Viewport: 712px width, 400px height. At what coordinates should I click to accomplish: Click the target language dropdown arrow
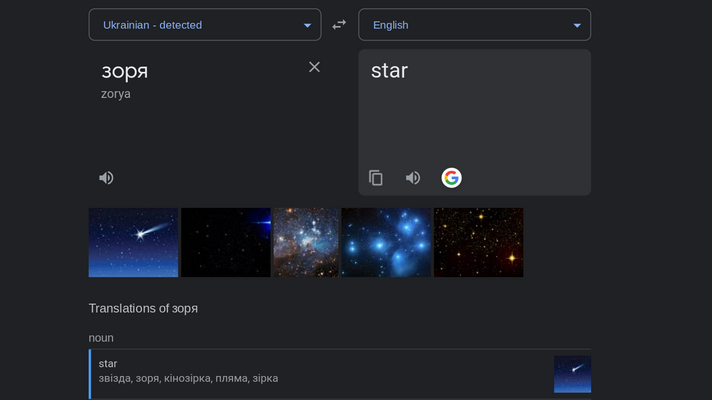pos(577,25)
